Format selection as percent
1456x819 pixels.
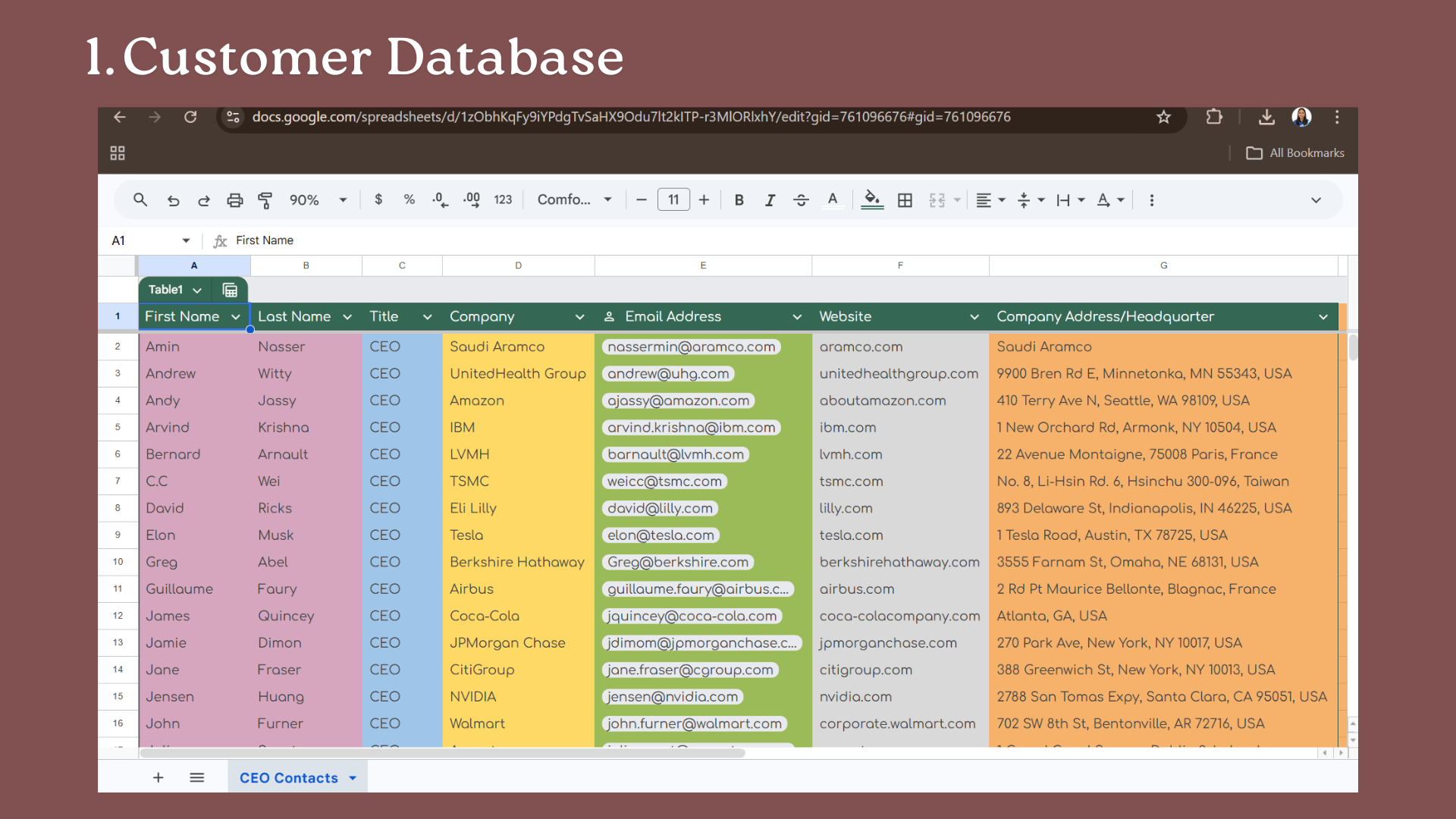coord(409,199)
